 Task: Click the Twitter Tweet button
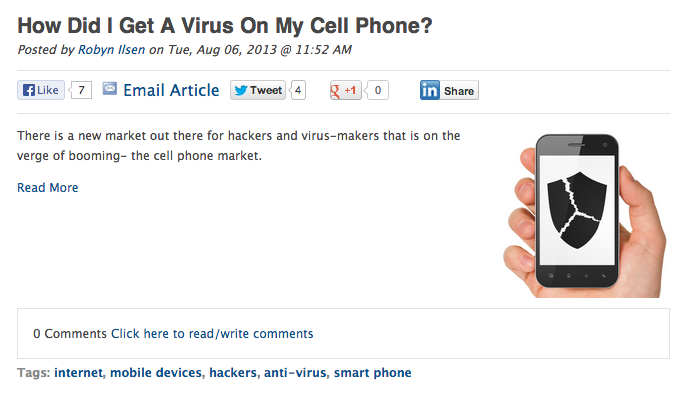(258, 90)
